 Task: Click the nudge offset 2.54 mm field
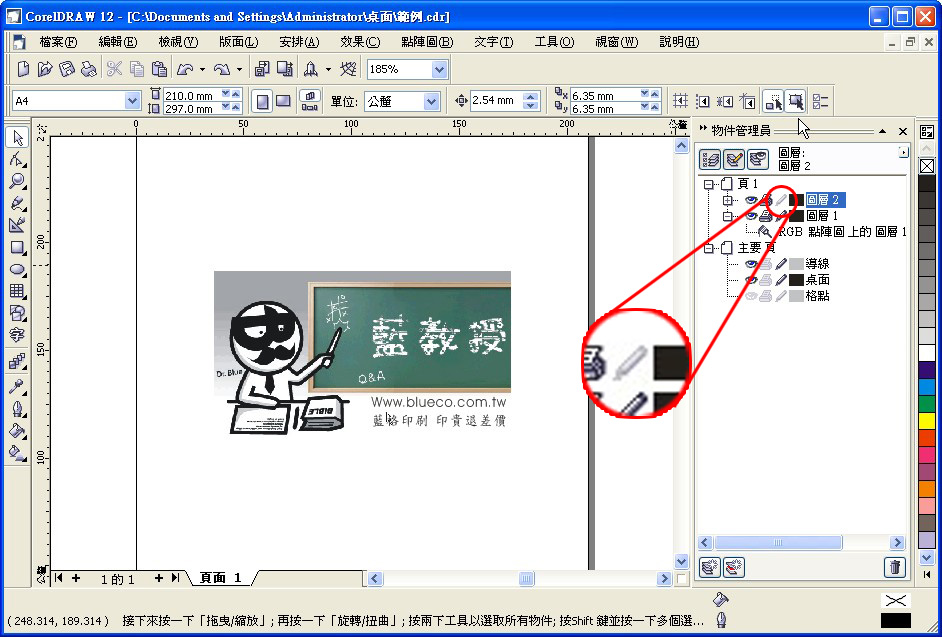click(x=496, y=101)
